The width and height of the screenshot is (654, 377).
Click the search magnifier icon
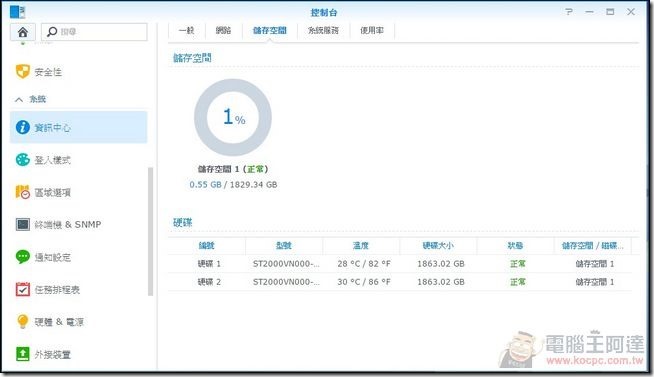pyautogui.click(x=52, y=31)
